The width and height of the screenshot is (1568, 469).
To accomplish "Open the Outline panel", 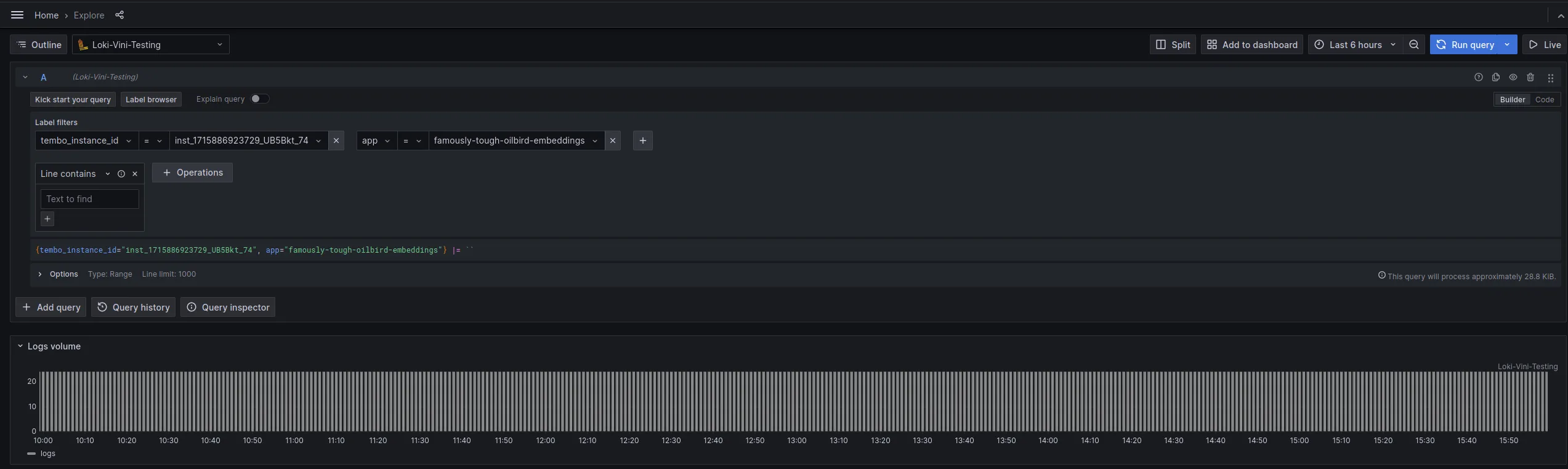I will pyautogui.click(x=39, y=44).
